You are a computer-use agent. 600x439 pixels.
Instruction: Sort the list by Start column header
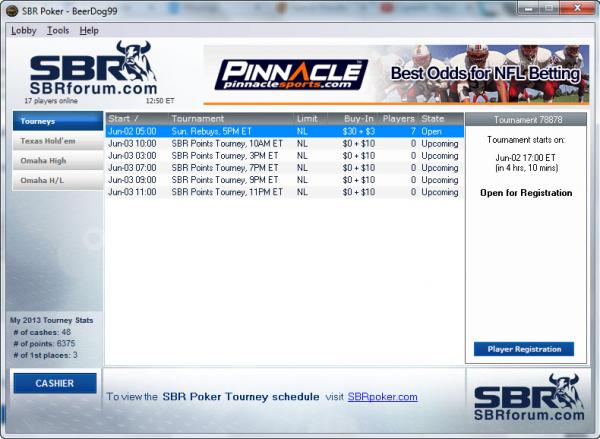coord(136,118)
